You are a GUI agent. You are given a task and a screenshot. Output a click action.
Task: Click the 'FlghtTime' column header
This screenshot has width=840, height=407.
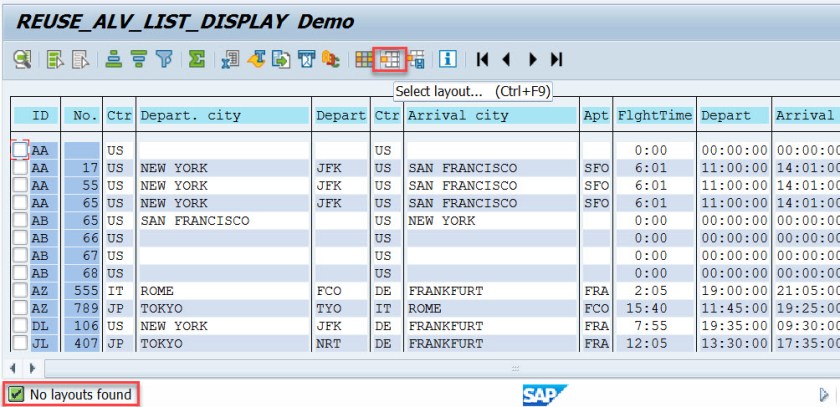point(655,116)
